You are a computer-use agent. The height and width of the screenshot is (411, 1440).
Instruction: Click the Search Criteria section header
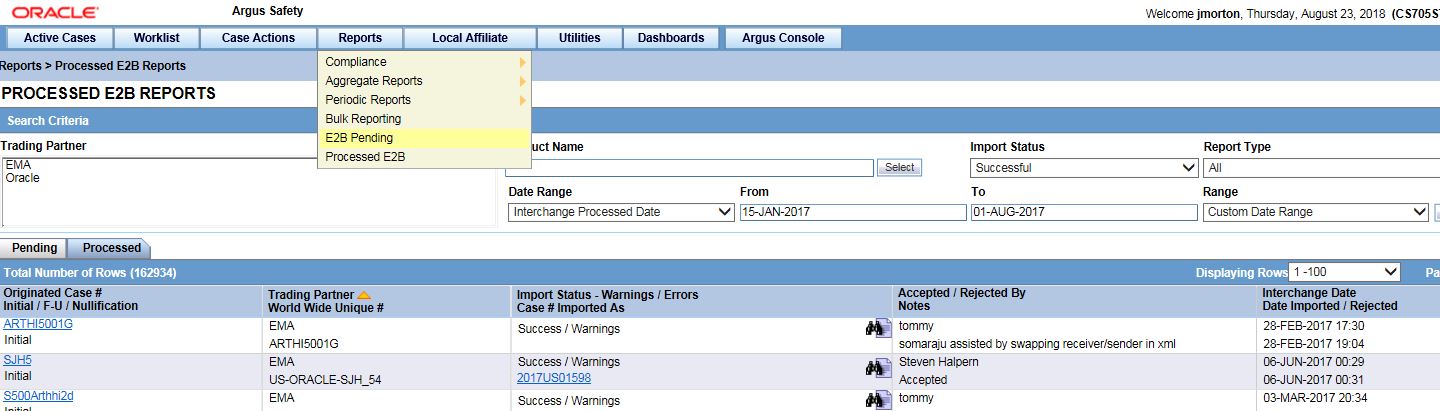48,121
